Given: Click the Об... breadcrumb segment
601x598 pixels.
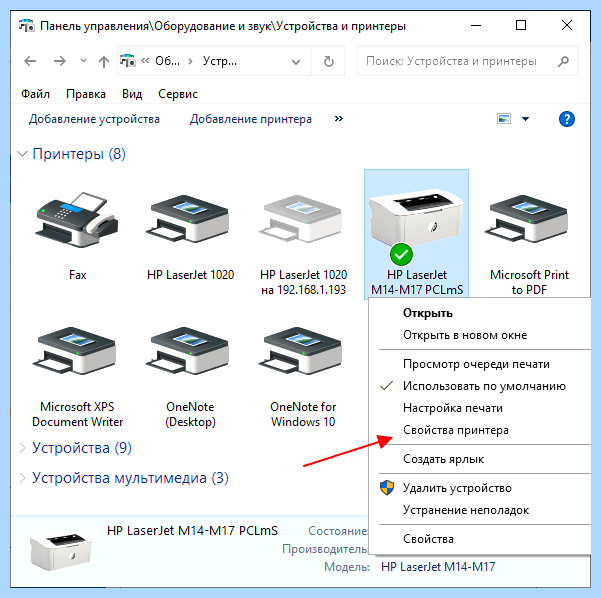Looking at the screenshot, I should [x=167, y=61].
